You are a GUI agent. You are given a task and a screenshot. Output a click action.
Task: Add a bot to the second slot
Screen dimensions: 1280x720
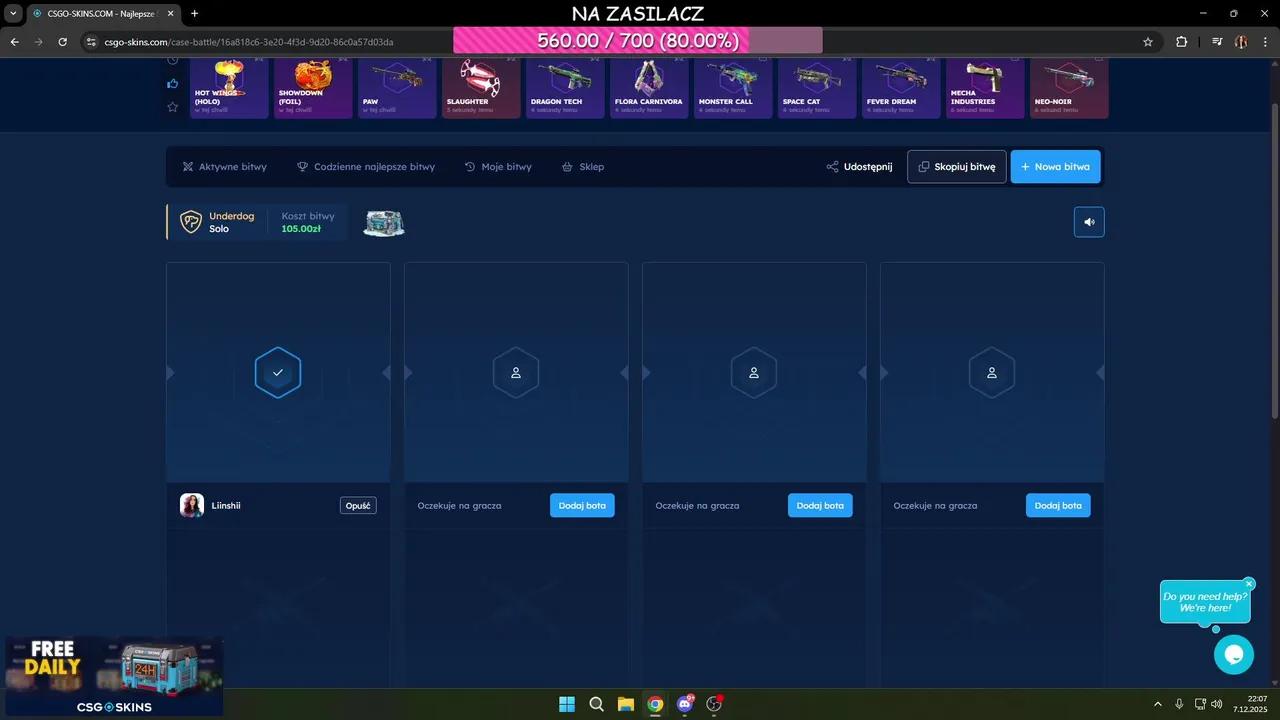[582, 506]
